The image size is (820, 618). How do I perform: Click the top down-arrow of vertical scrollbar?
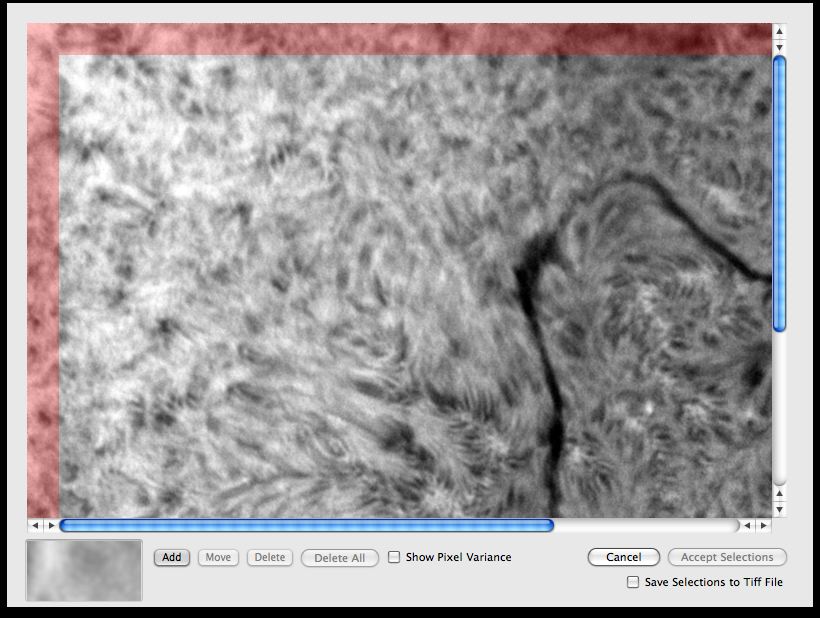(779, 48)
